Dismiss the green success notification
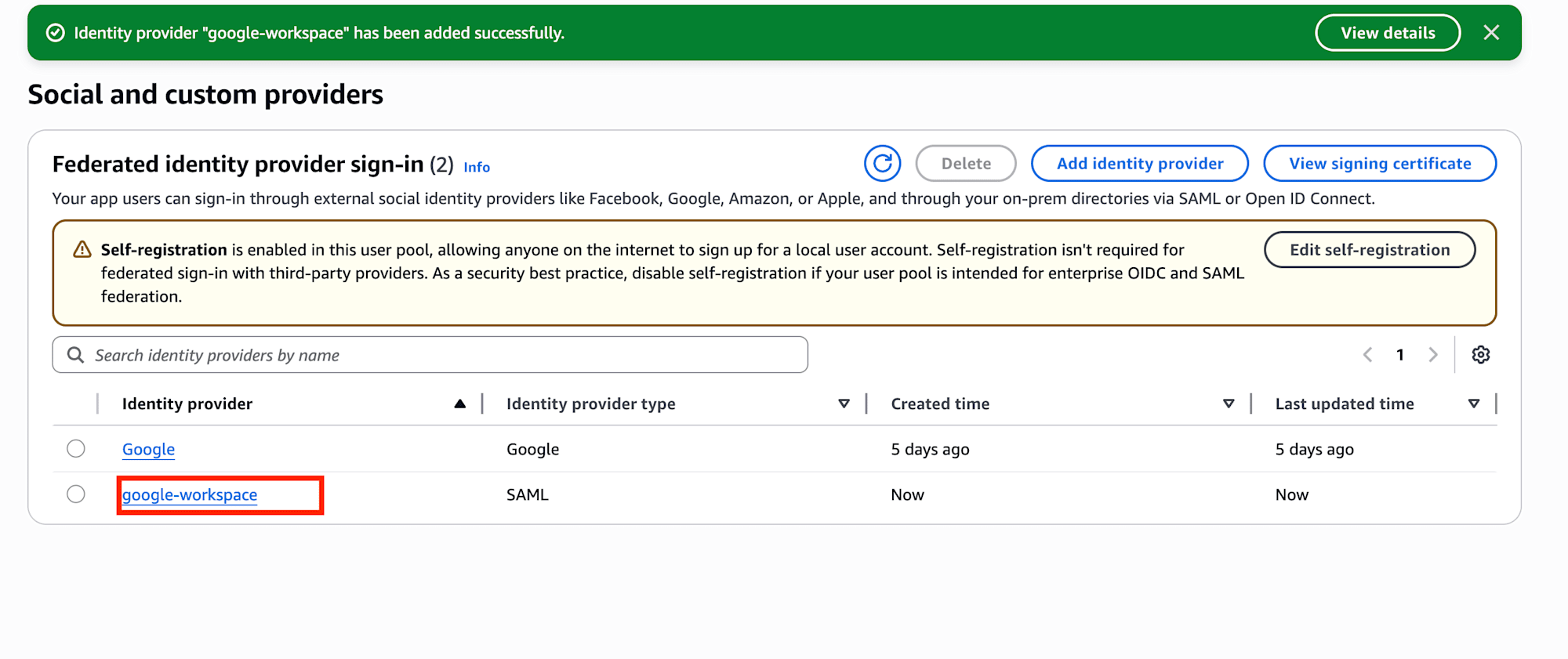 tap(1491, 32)
